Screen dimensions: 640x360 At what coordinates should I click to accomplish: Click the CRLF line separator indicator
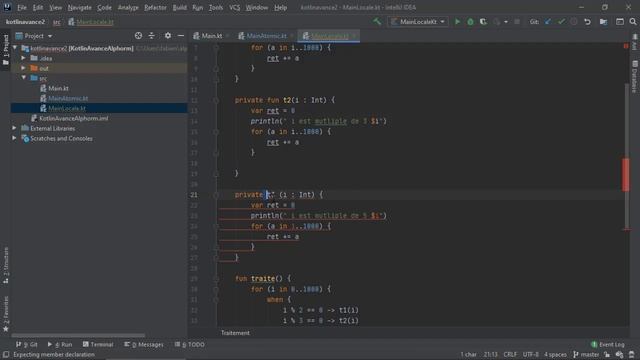(510, 355)
